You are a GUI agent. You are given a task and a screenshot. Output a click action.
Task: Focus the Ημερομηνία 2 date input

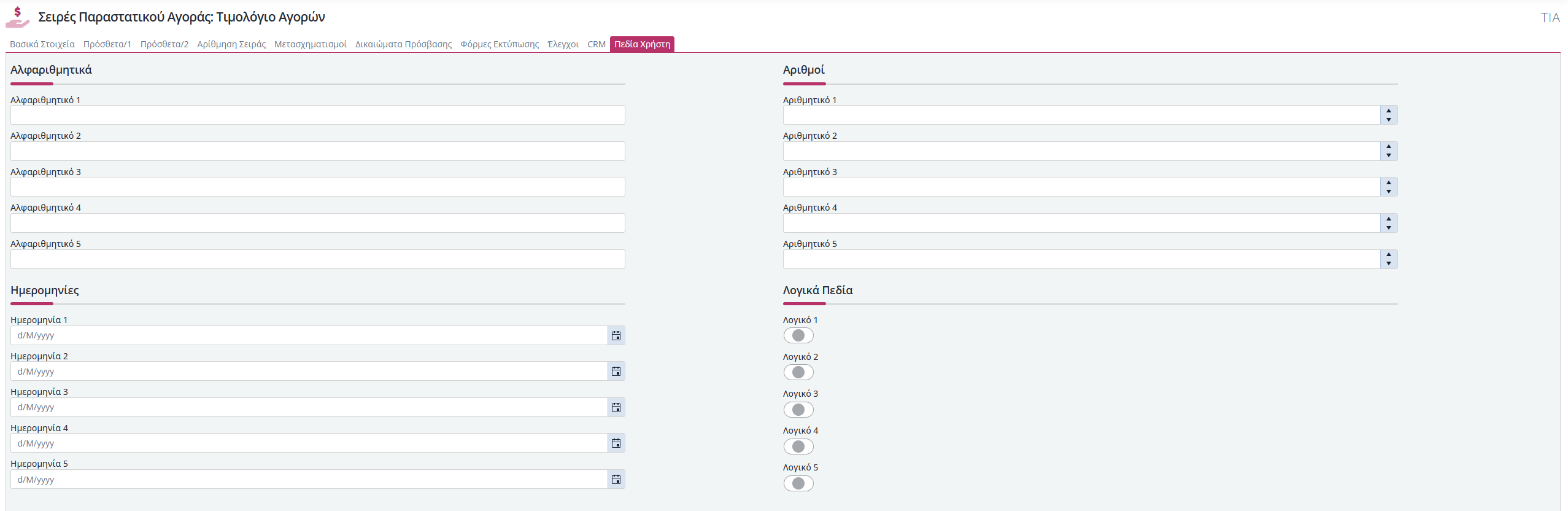[x=309, y=371]
